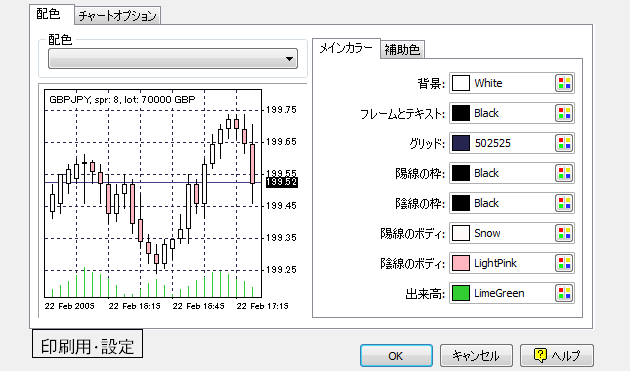Open color palette icon for フレームとテキスト row
The image size is (630, 371).
(564, 113)
